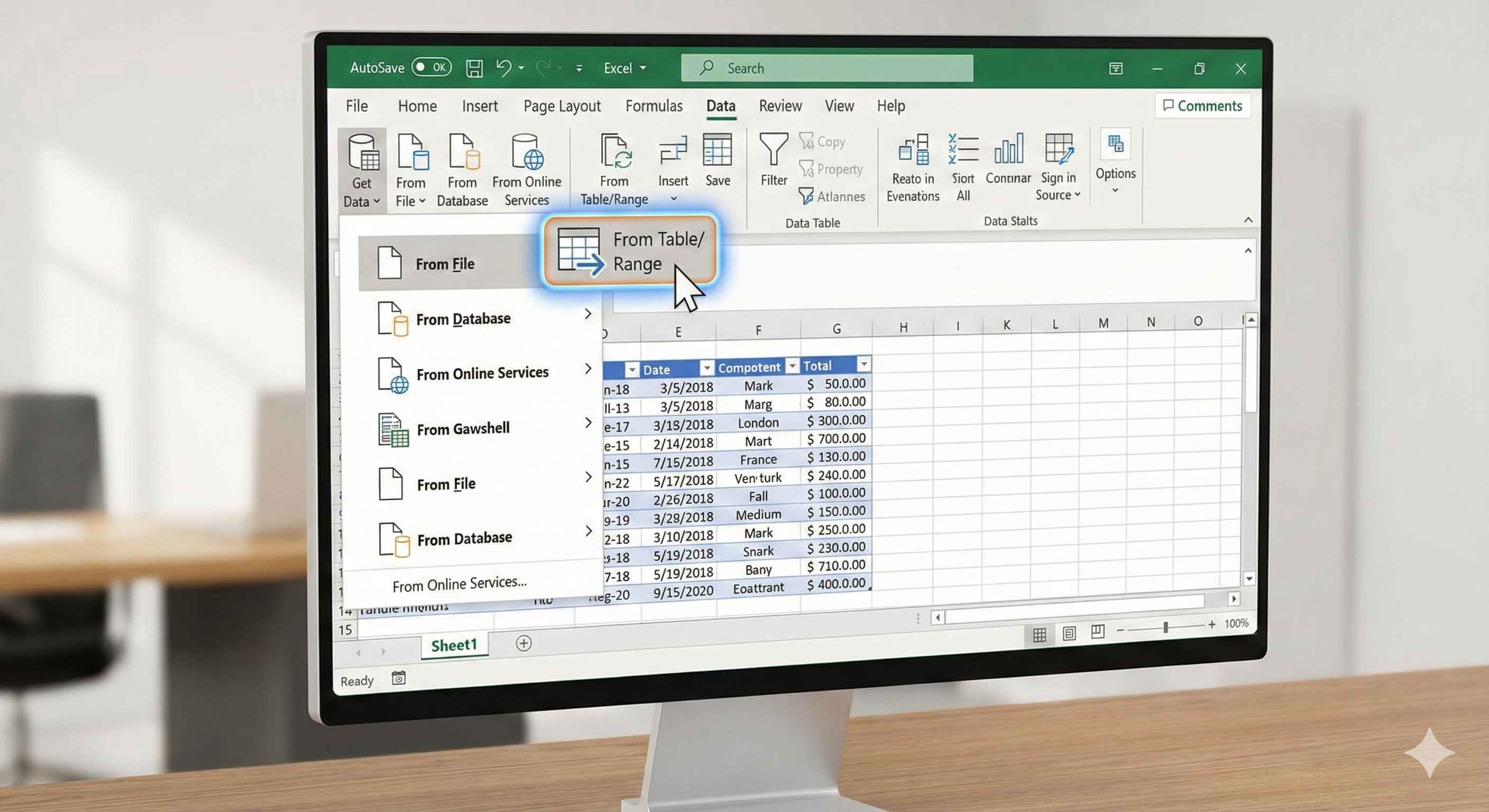The width and height of the screenshot is (1489, 812).
Task: Open the Total column filter dropdown
Action: [863, 364]
